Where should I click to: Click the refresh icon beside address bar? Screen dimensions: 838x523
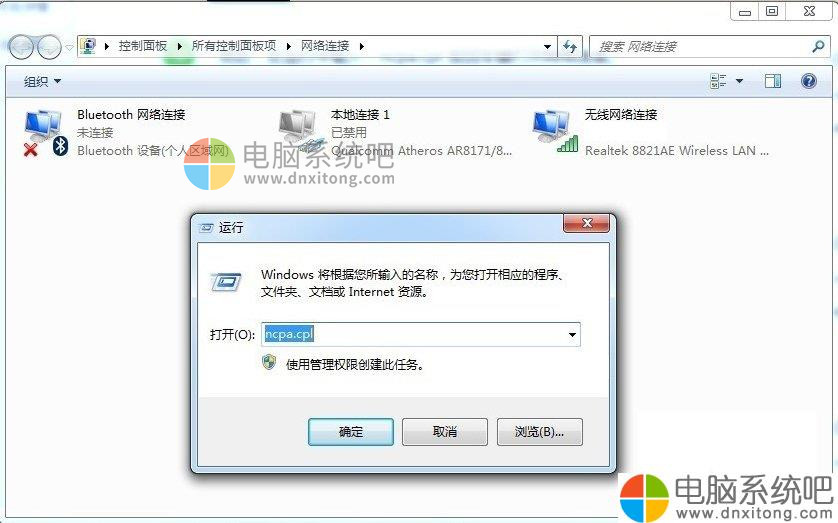point(570,47)
